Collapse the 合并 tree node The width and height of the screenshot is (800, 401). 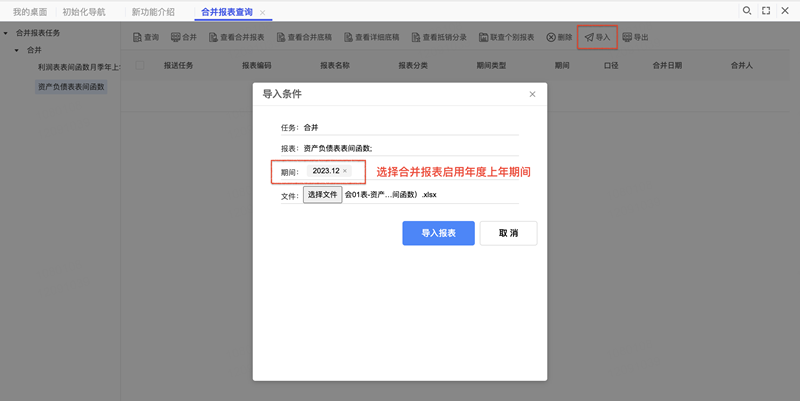tap(17, 51)
